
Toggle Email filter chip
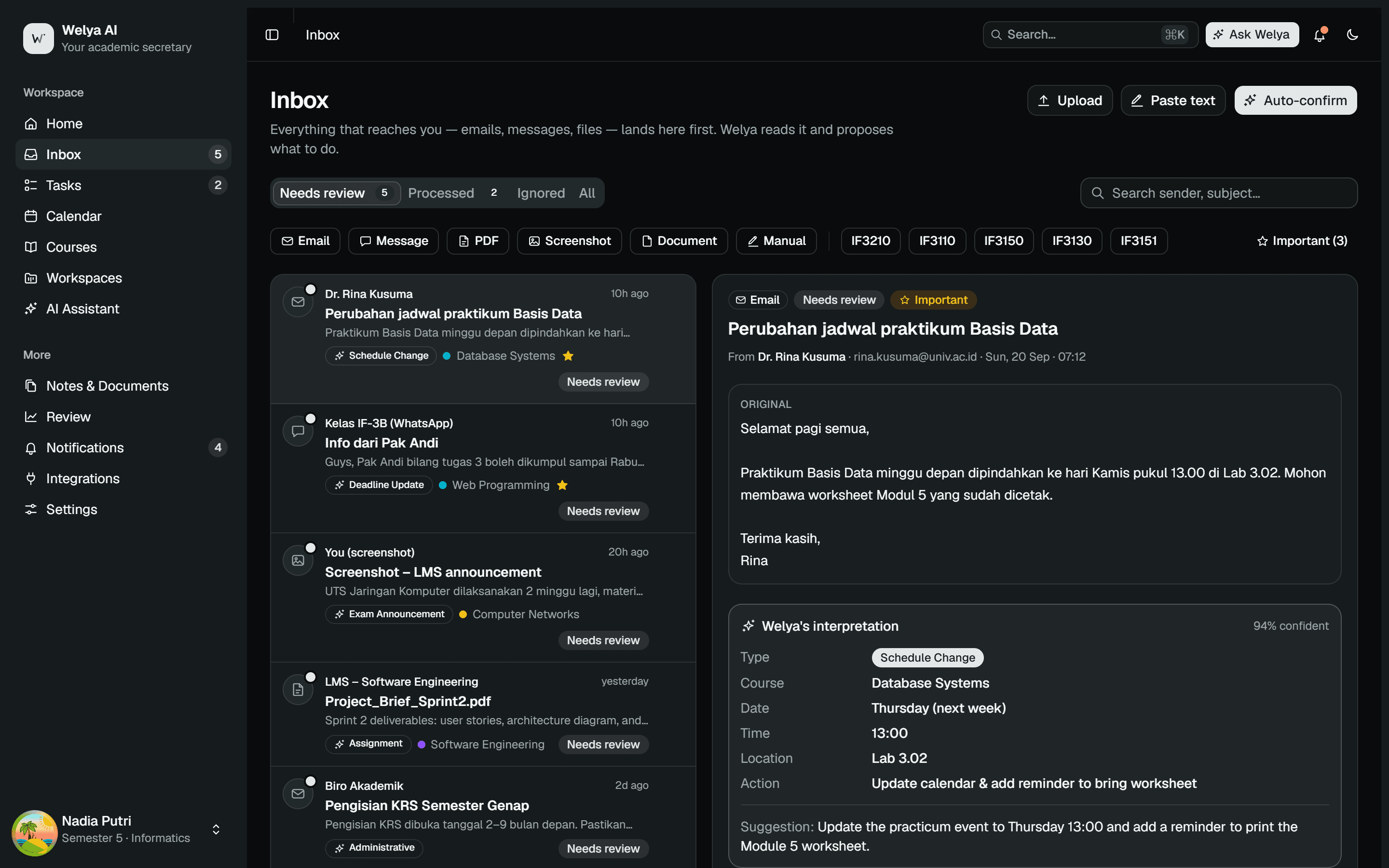coord(305,241)
